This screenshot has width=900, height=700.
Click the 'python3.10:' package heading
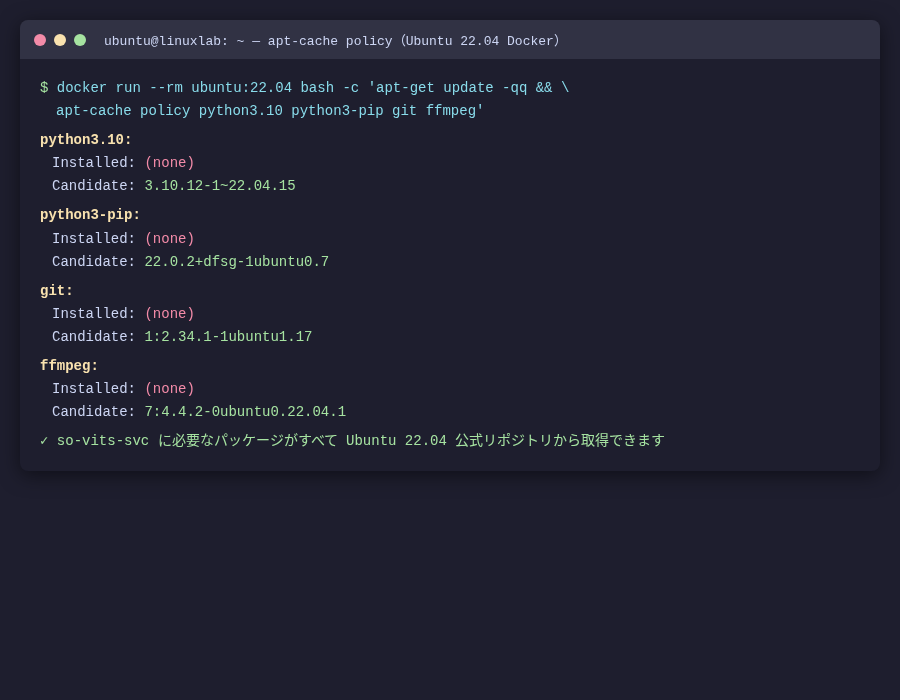click(x=86, y=140)
